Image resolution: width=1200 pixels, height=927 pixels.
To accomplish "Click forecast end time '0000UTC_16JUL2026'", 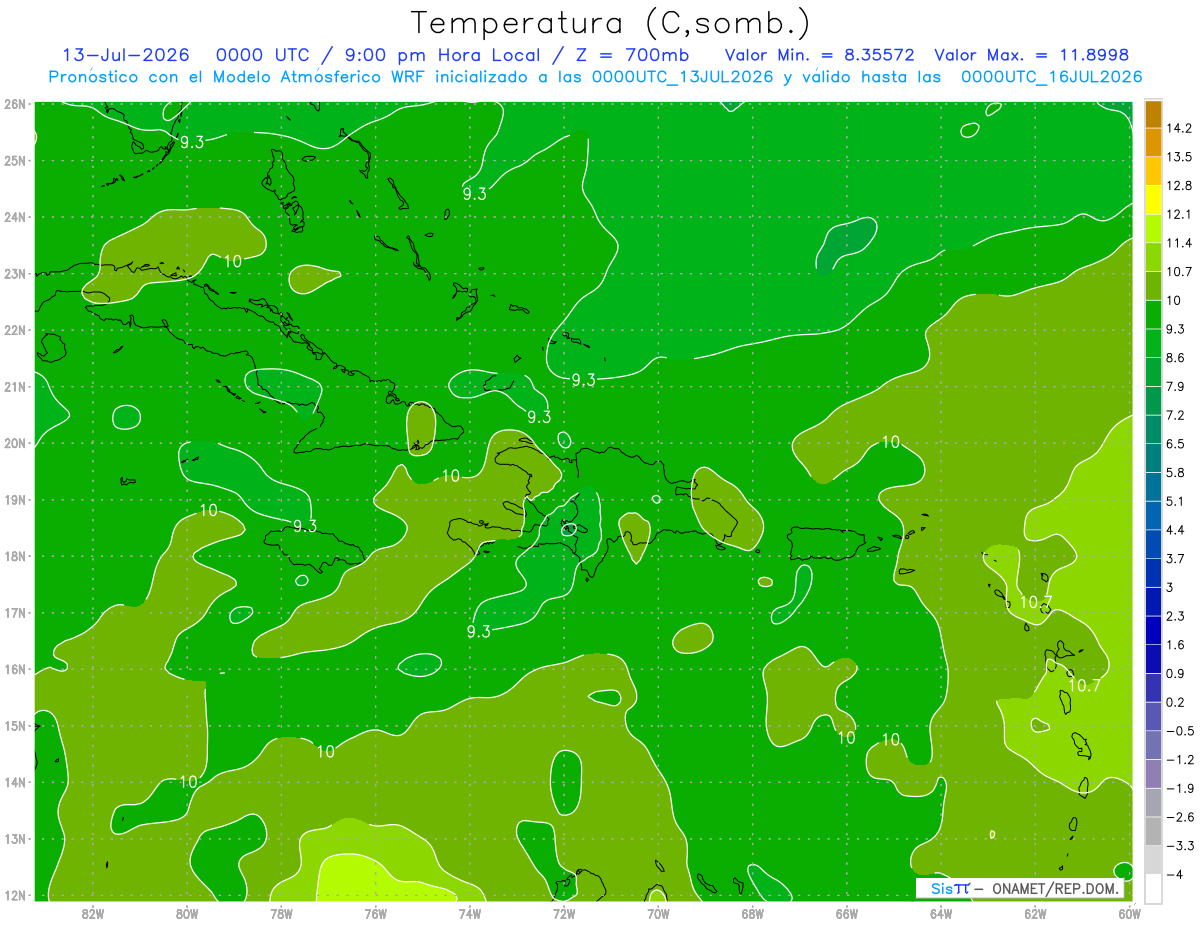I will [1051, 76].
